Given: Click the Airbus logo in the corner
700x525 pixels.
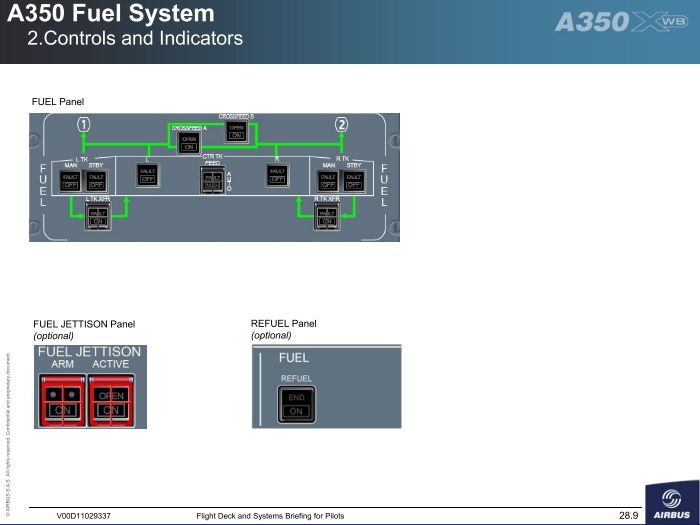Looking at the screenshot, I should click(672, 504).
